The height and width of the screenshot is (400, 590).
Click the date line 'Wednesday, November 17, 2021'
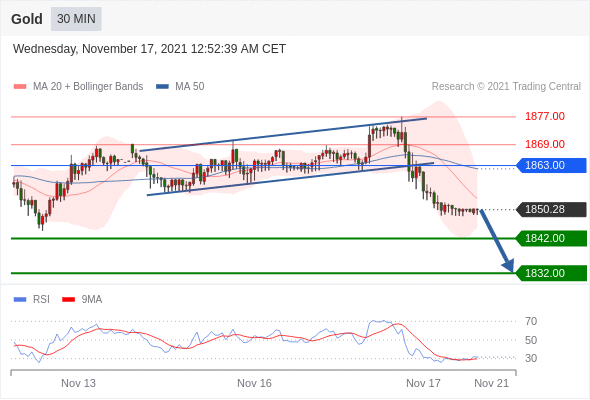click(x=149, y=49)
